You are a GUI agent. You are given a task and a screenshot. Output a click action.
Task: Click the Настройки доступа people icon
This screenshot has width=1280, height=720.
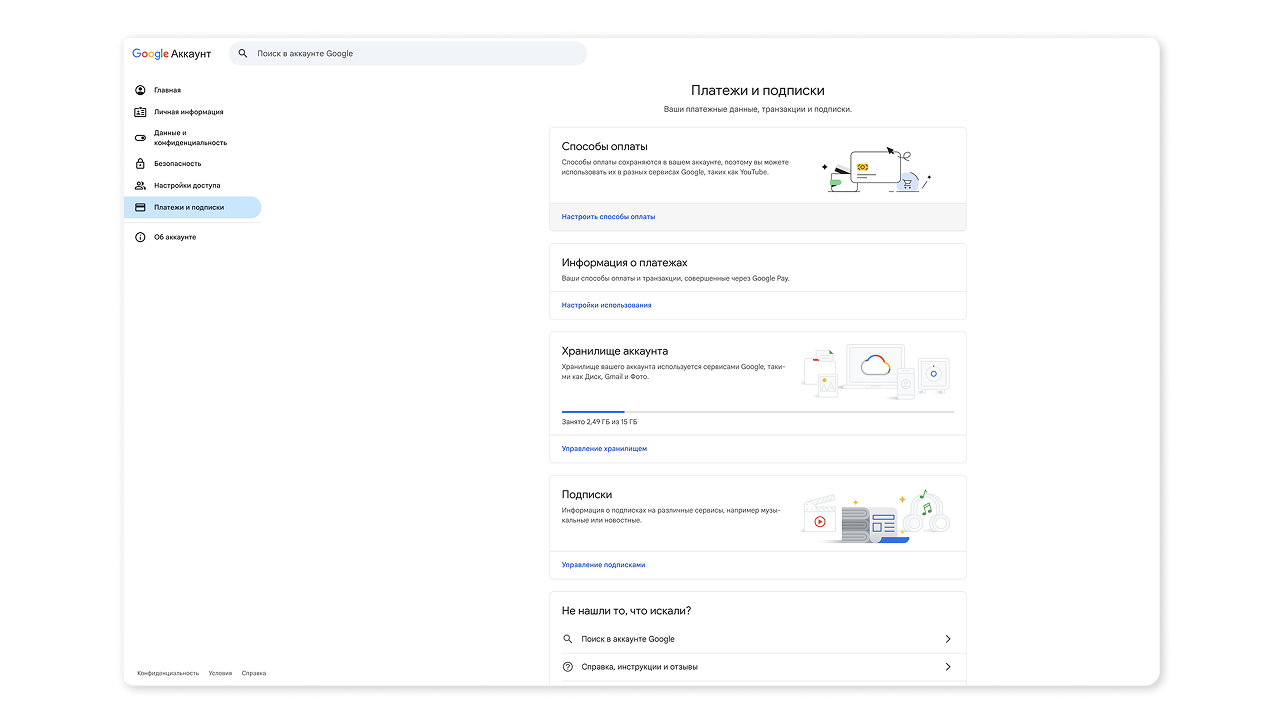pyautogui.click(x=141, y=185)
